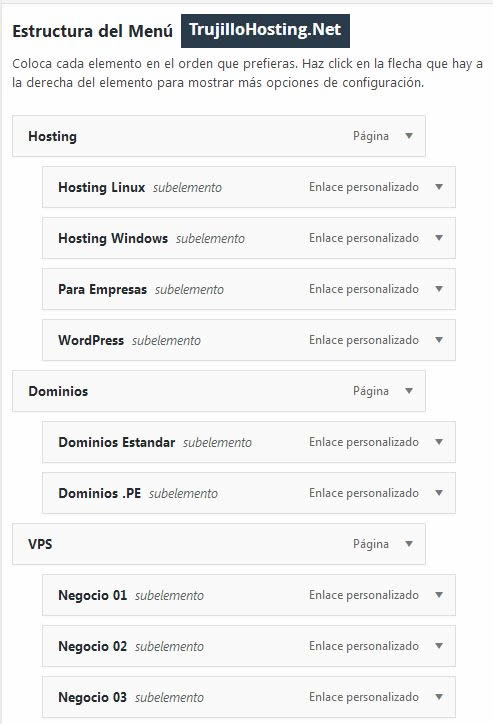Screen dimensions: 493x724
Task: Click the Dominios .PE subelement title
Action: click(x=100, y=493)
